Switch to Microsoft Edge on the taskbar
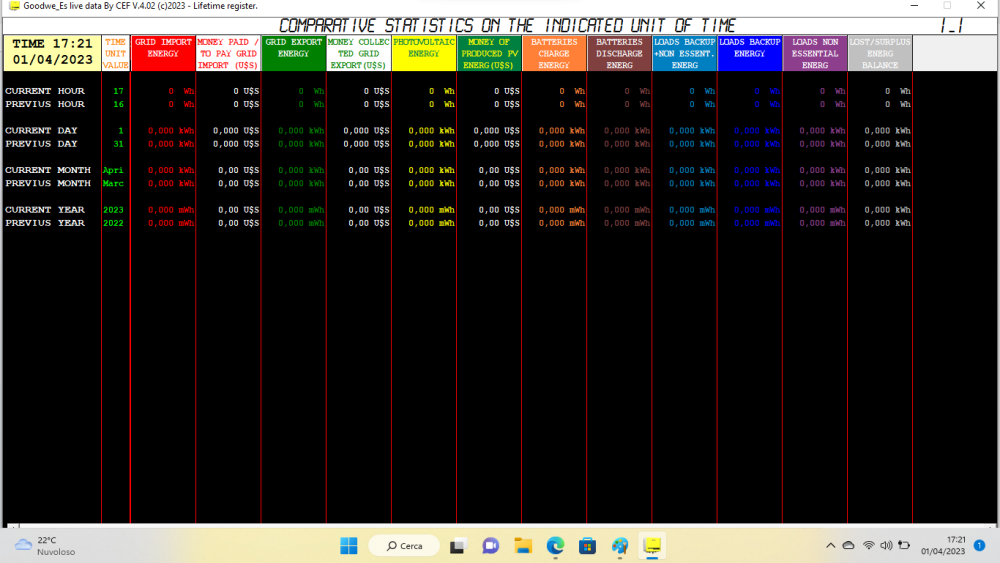This screenshot has width=1000, height=563. pos(555,546)
